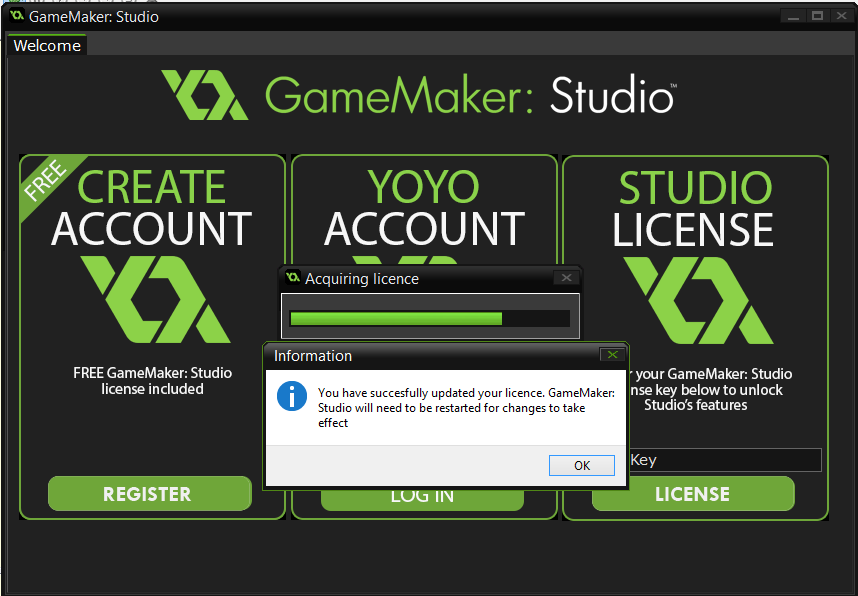Click OK in the Information dialog
858x596 pixels.
click(x=582, y=465)
